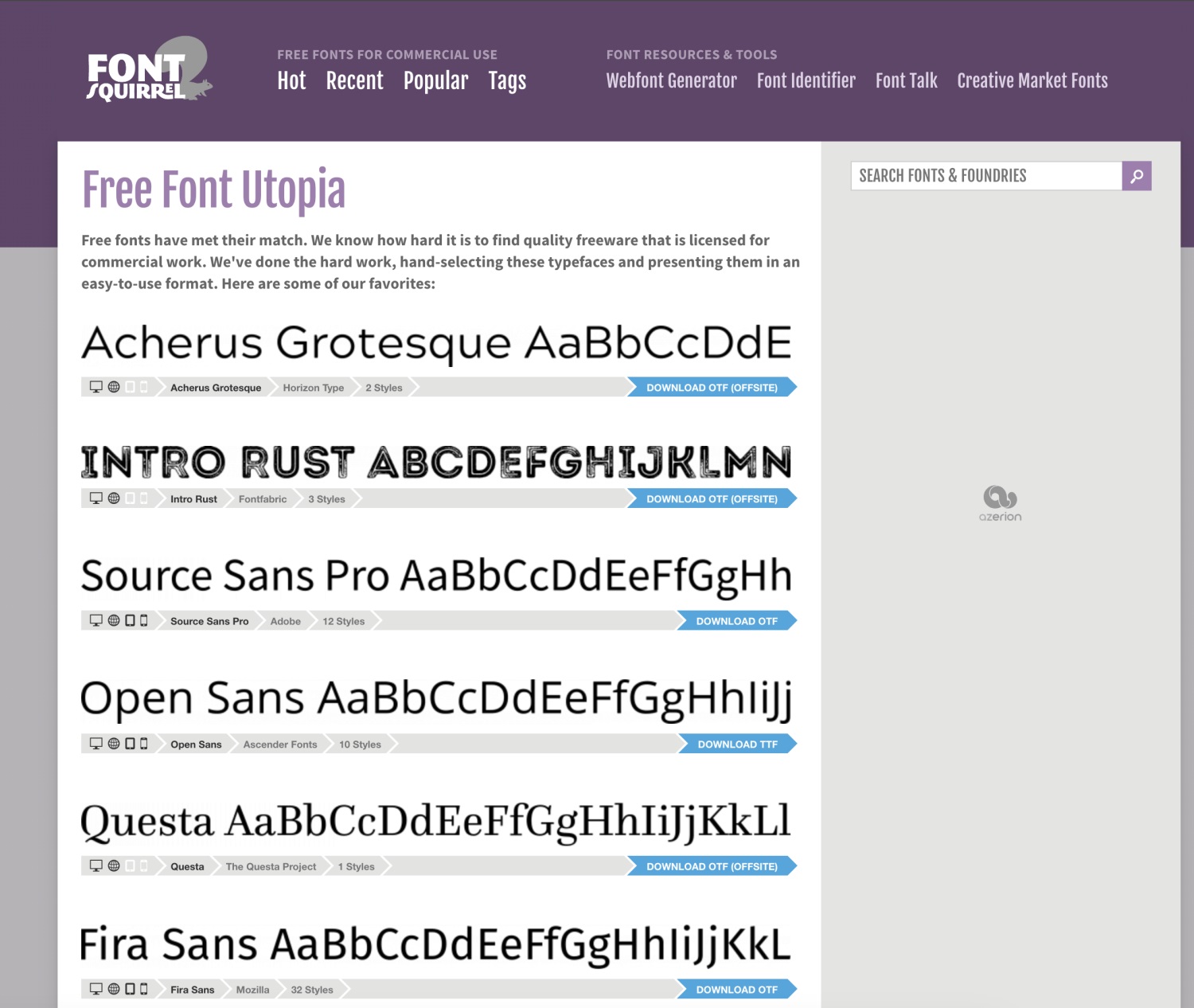Click web globe icon for Intro Rust
This screenshot has width=1194, height=1008.
(x=114, y=498)
